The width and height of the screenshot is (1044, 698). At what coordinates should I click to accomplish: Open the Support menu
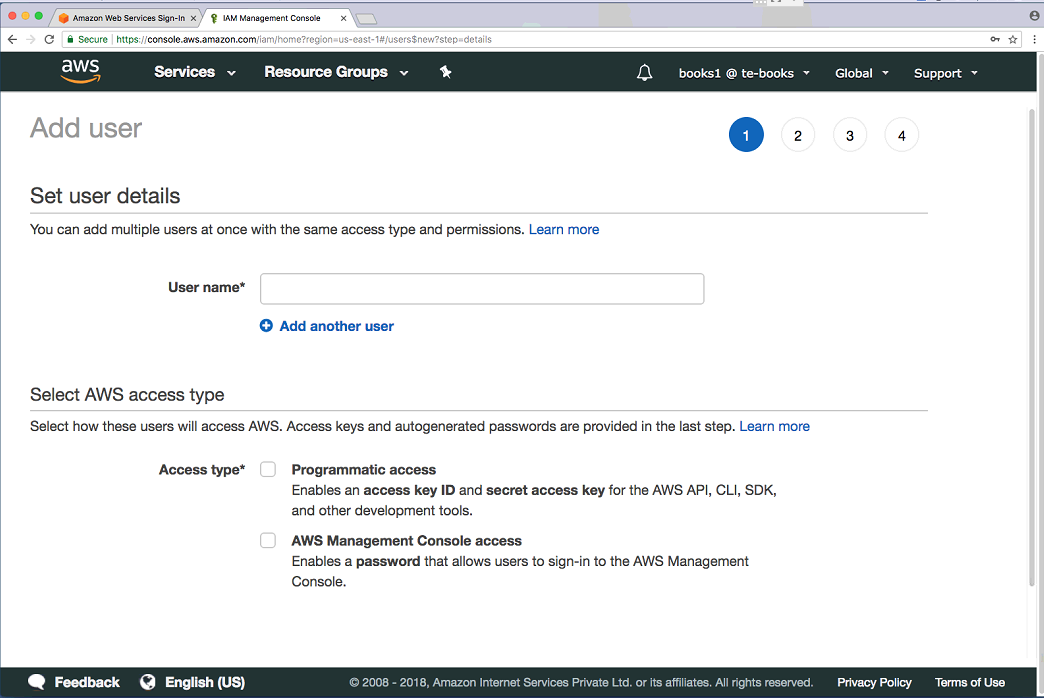945,73
